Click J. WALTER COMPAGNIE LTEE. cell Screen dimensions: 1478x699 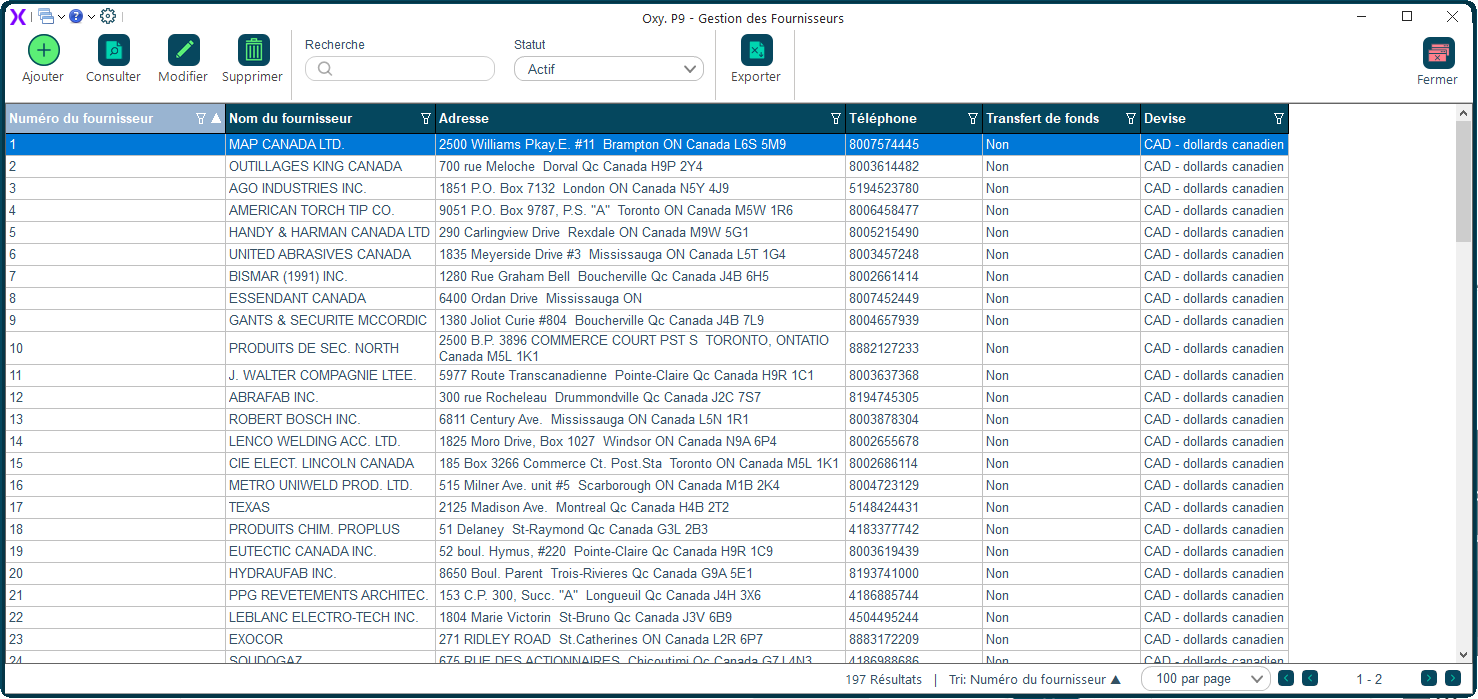click(330, 376)
